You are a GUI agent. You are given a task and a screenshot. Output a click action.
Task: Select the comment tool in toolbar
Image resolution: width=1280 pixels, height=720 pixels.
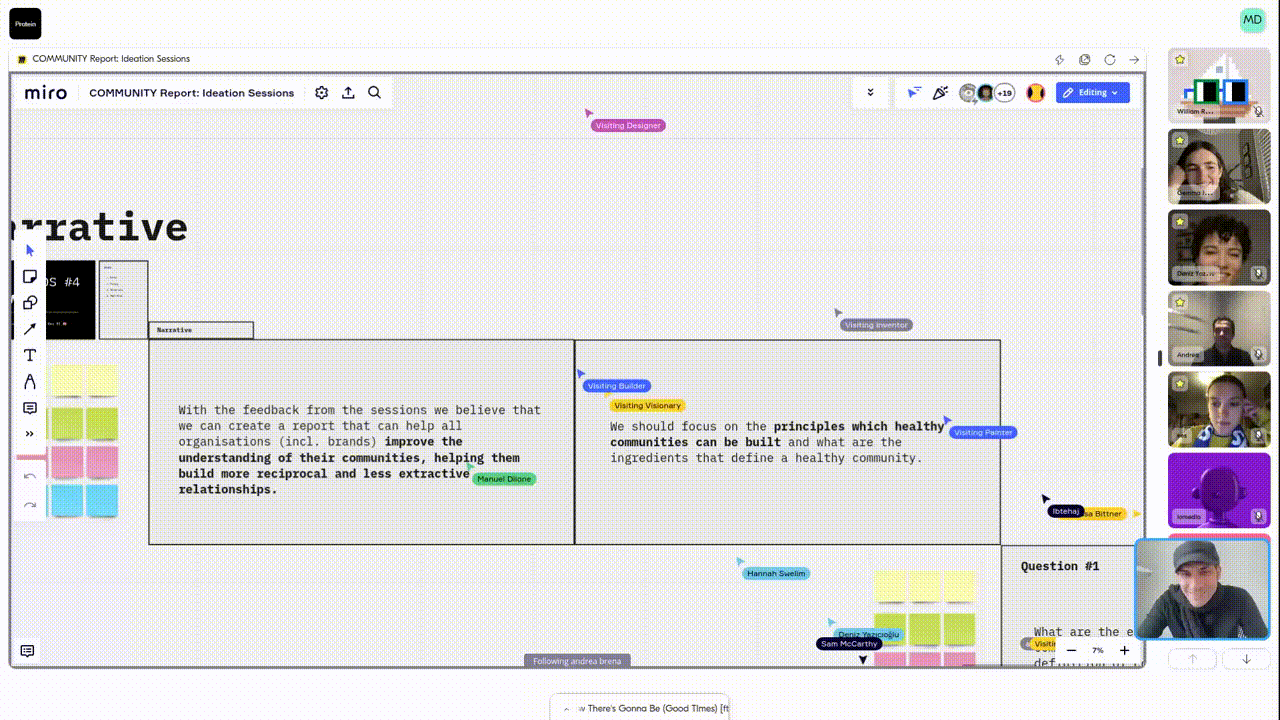(x=30, y=408)
